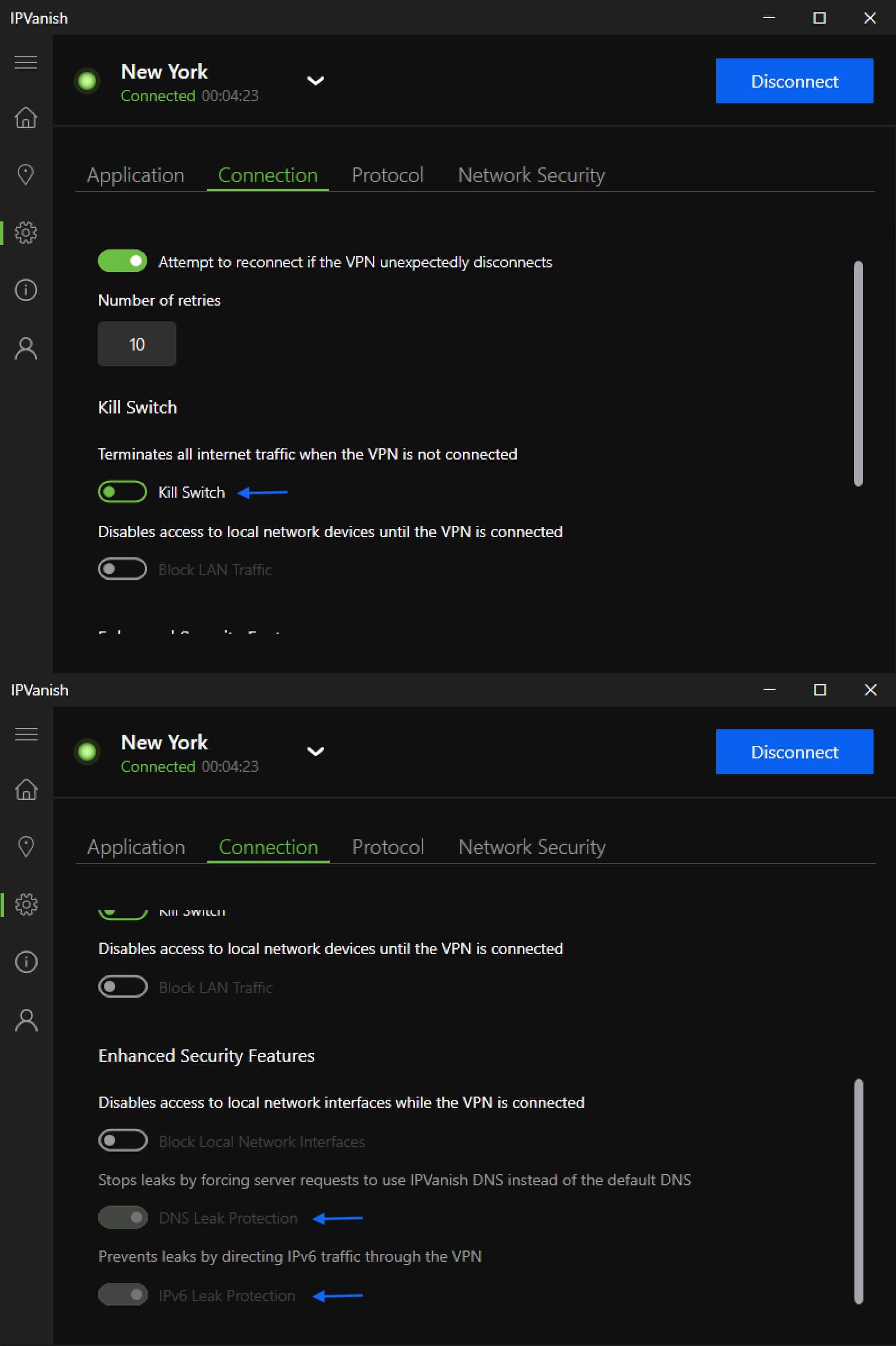
Task: Open the account person icon in the upper window
Action: [26, 348]
